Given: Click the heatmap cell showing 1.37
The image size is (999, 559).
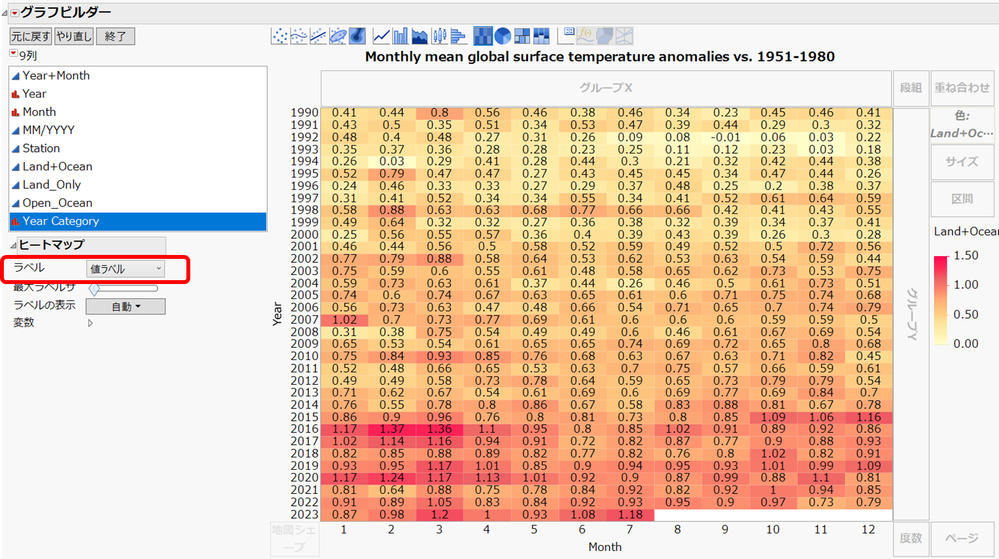Looking at the screenshot, I should point(392,429).
